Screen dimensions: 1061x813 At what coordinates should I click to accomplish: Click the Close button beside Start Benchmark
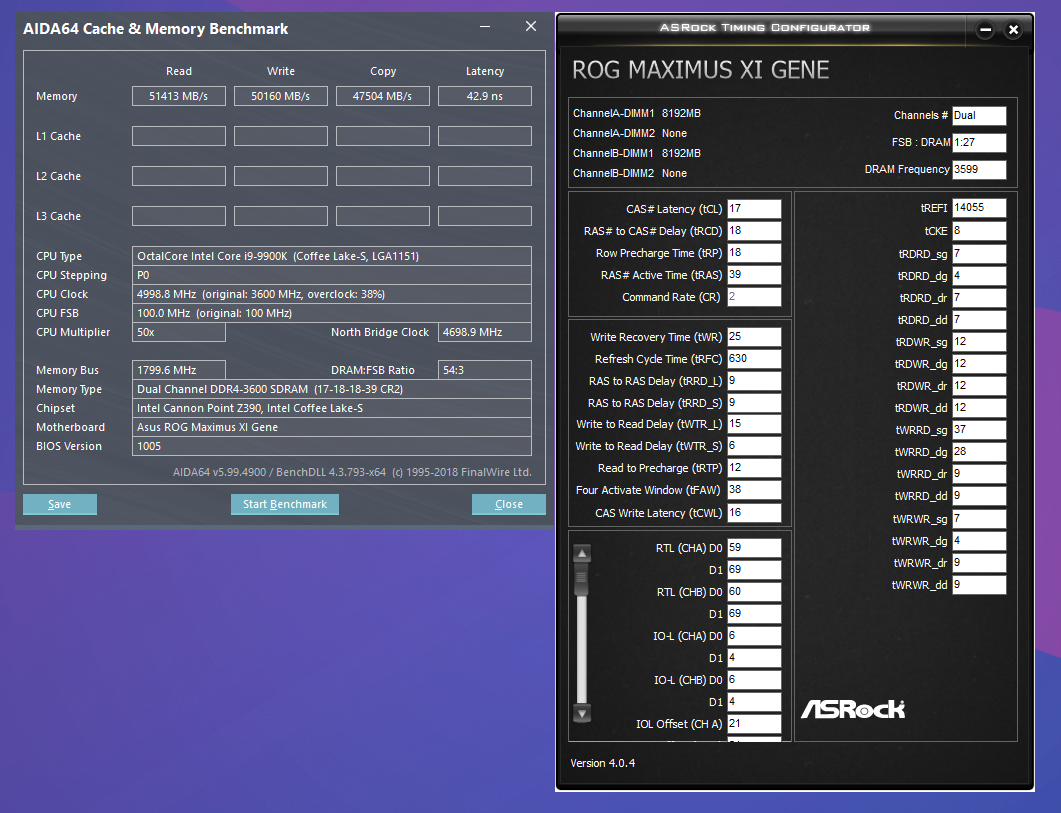pos(508,504)
